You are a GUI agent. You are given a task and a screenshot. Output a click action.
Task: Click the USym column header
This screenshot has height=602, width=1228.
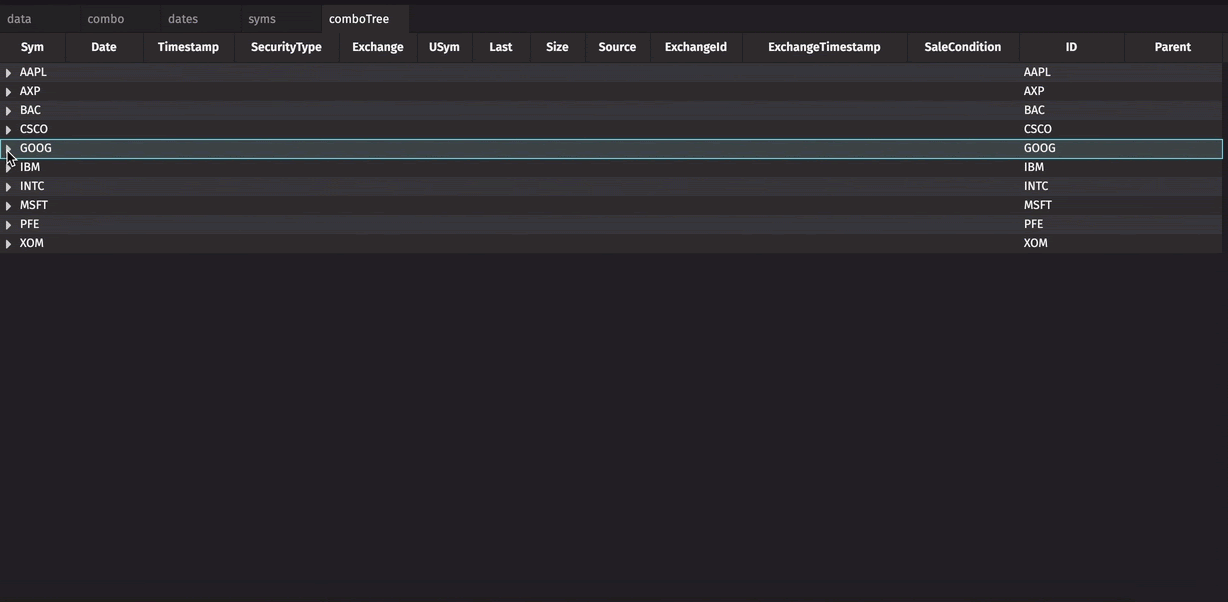tap(444, 47)
